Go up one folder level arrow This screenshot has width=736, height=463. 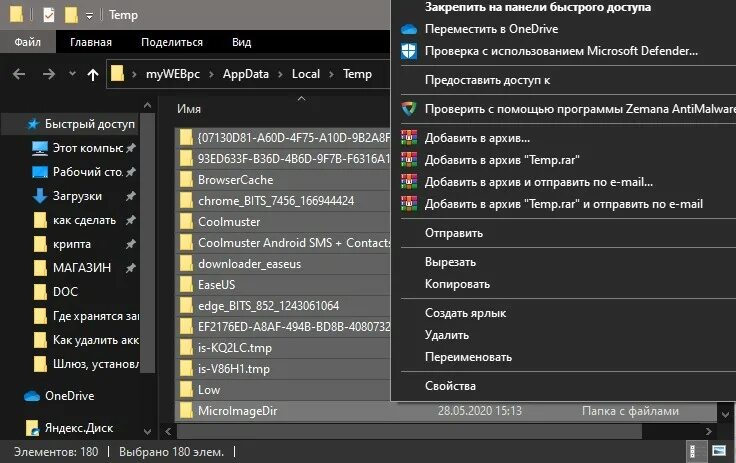tap(92, 74)
